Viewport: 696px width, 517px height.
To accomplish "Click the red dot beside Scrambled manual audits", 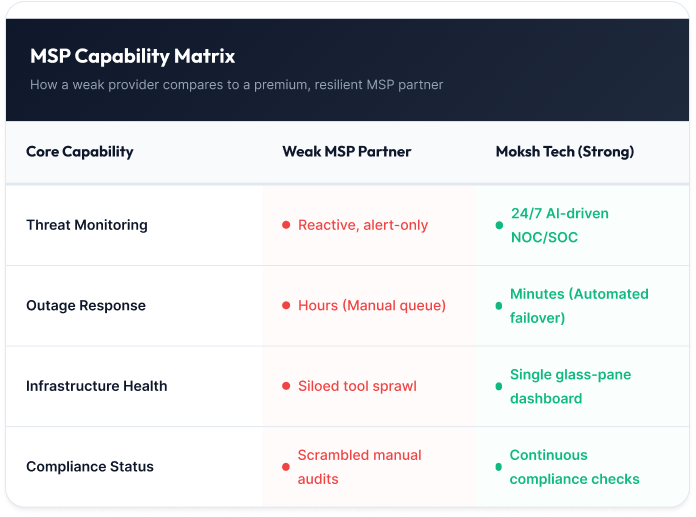I will 286,467.
